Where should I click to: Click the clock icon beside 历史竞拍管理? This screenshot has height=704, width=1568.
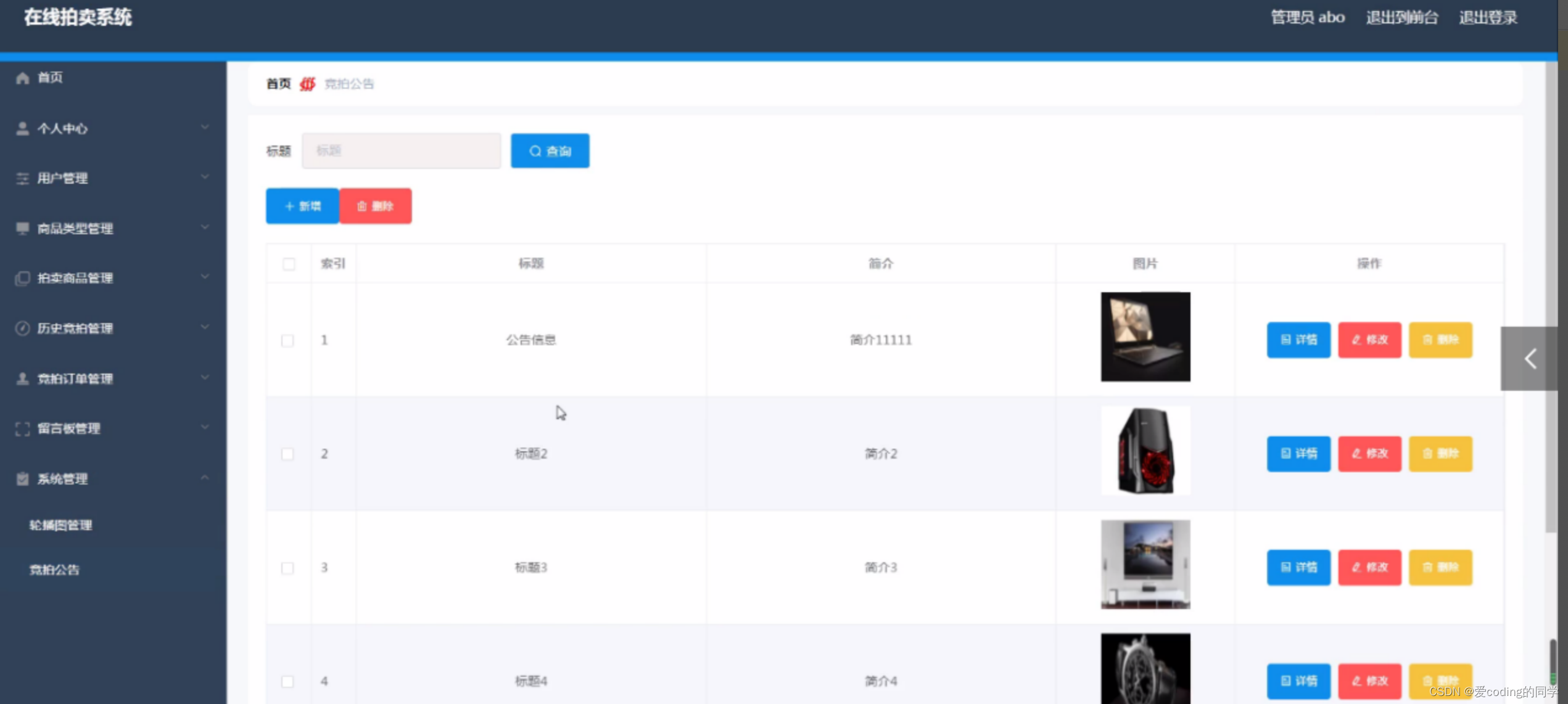click(x=23, y=328)
